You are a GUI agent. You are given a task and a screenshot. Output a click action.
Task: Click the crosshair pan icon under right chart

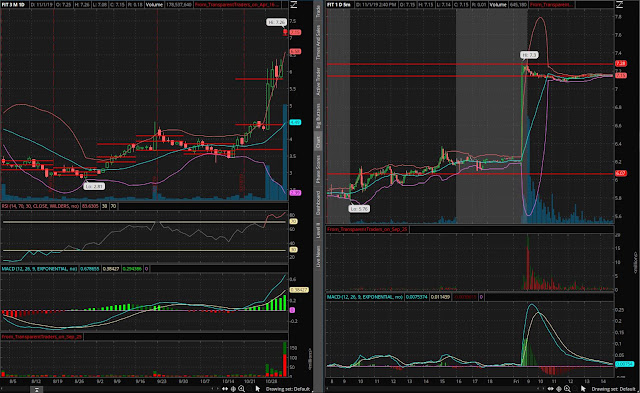pyautogui.click(x=559, y=389)
